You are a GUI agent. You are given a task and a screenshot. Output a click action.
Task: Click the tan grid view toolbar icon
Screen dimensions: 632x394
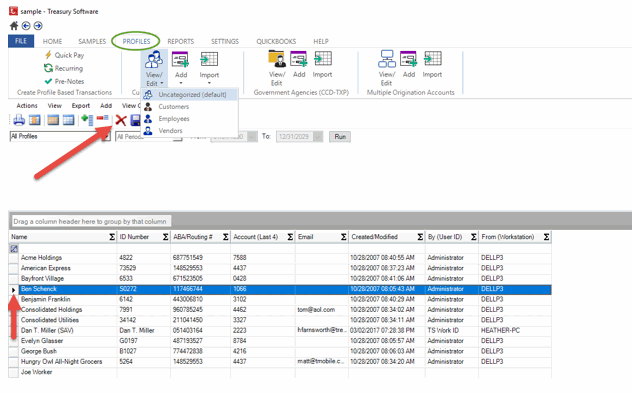click(x=53, y=120)
